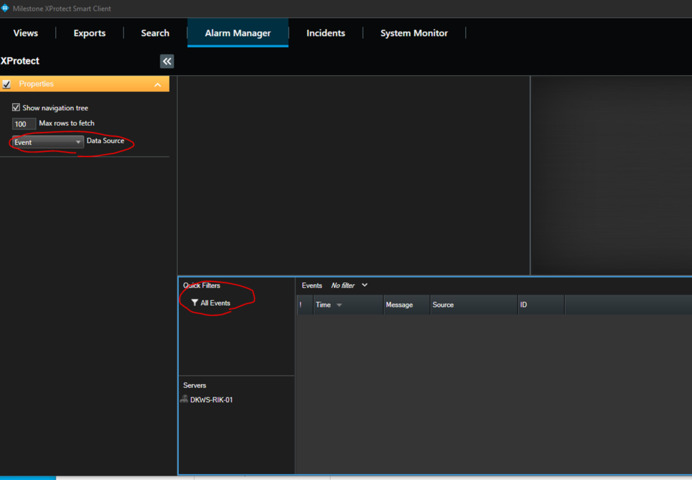Click the Properties panel icon in the header
The height and width of the screenshot is (480, 692).
[x=8, y=84]
